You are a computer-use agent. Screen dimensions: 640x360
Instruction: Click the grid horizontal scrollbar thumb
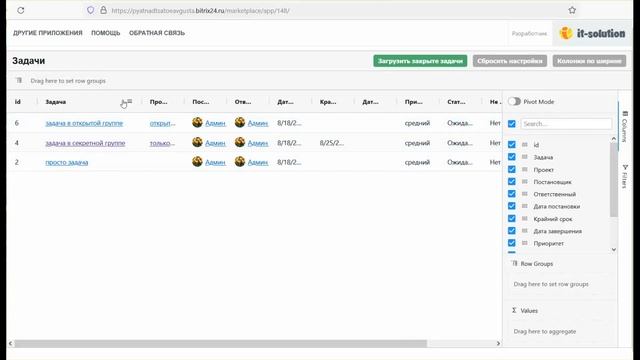221,344
